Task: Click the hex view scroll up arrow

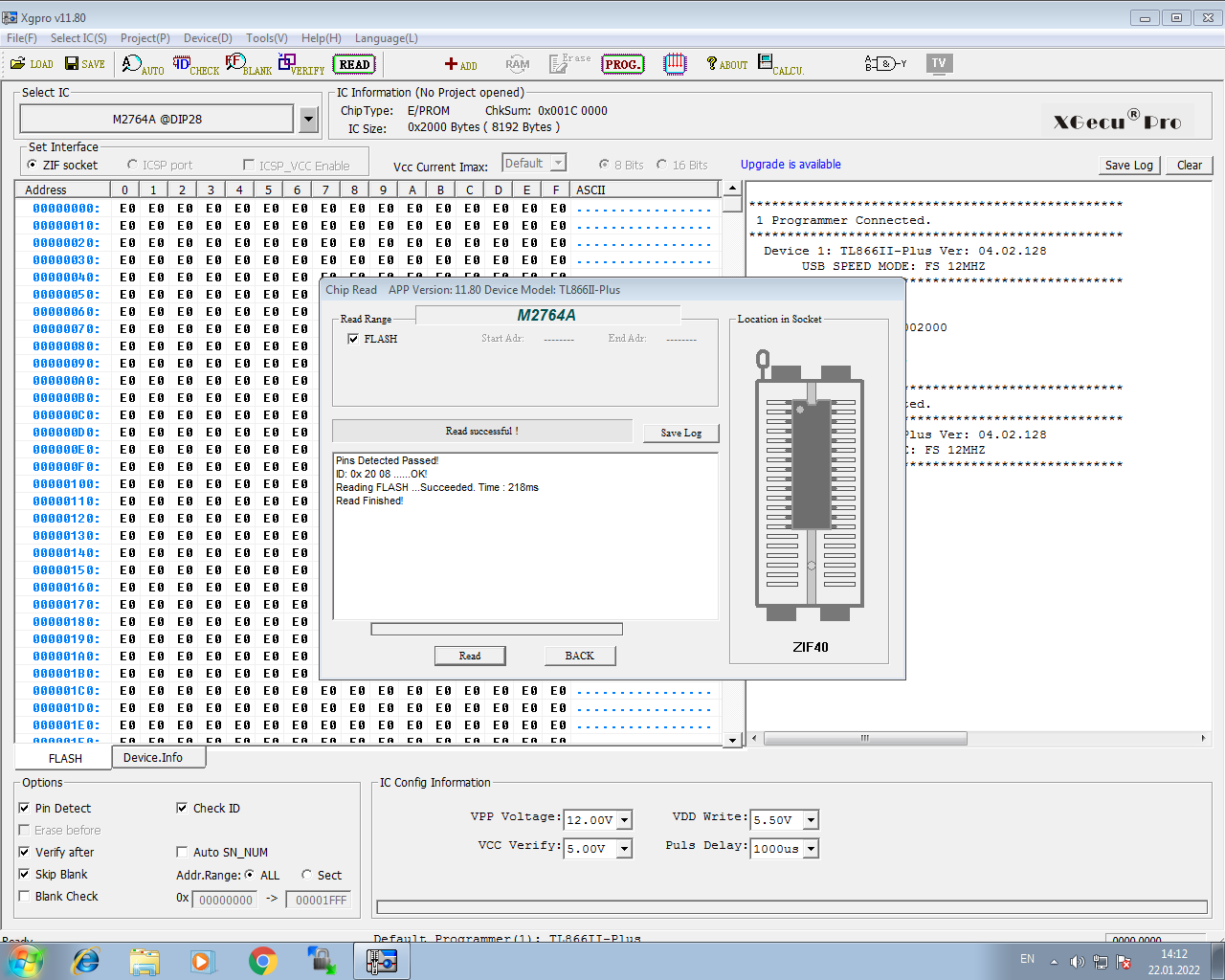Action: (x=733, y=189)
